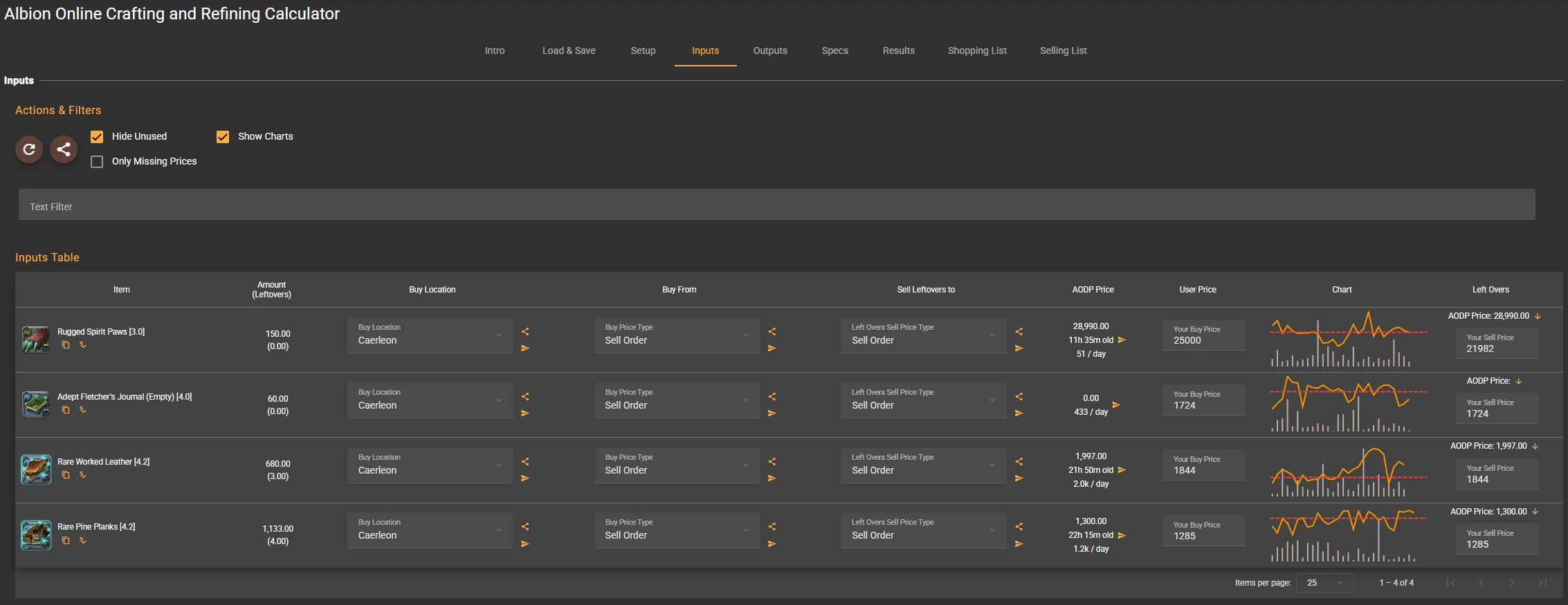Click the arrow icon next to "11h 35m old"
The image size is (1568, 605).
(x=1122, y=340)
